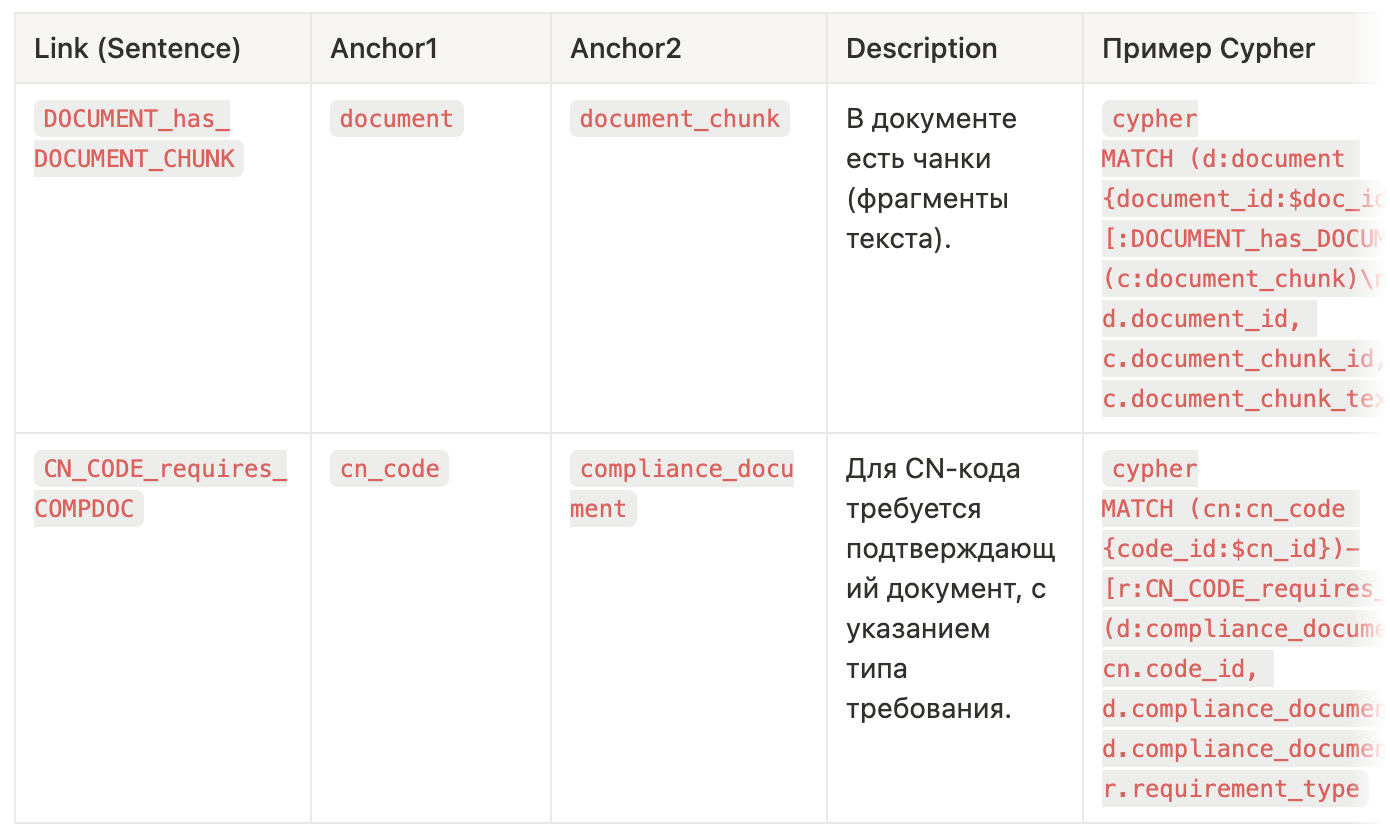Select the "cn_code" anchor code tag
The width and height of the screenshot is (1390, 838).
(x=389, y=469)
